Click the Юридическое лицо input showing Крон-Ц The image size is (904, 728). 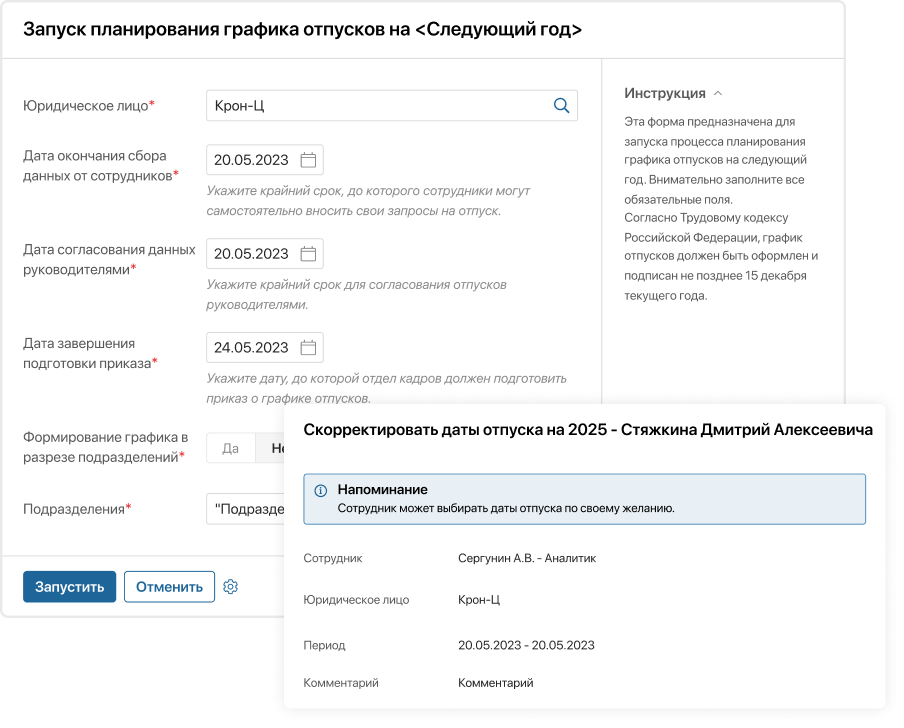point(350,105)
